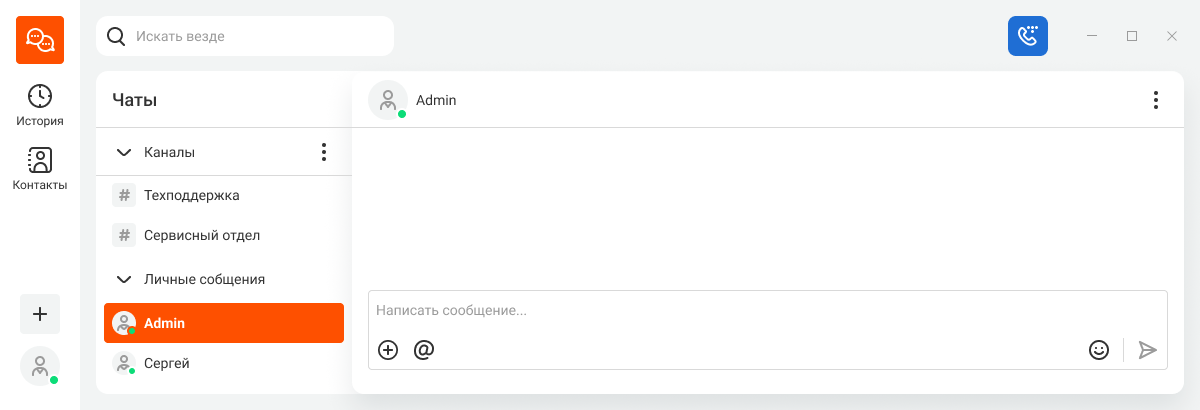Select the Admin chat in list
The width and height of the screenshot is (1200, 410).
224,323
